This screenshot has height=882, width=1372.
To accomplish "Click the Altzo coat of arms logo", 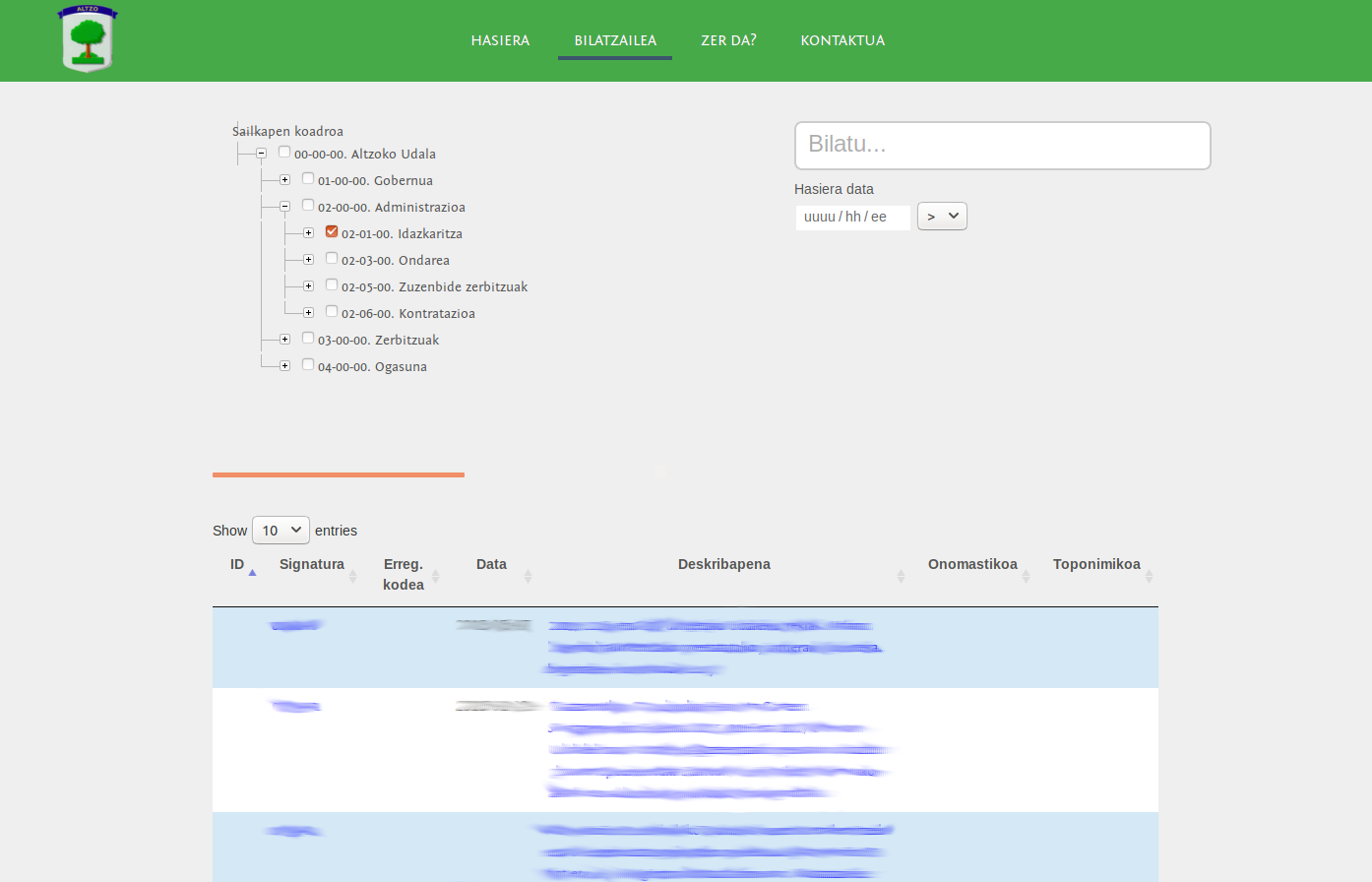I will [88, 39].
